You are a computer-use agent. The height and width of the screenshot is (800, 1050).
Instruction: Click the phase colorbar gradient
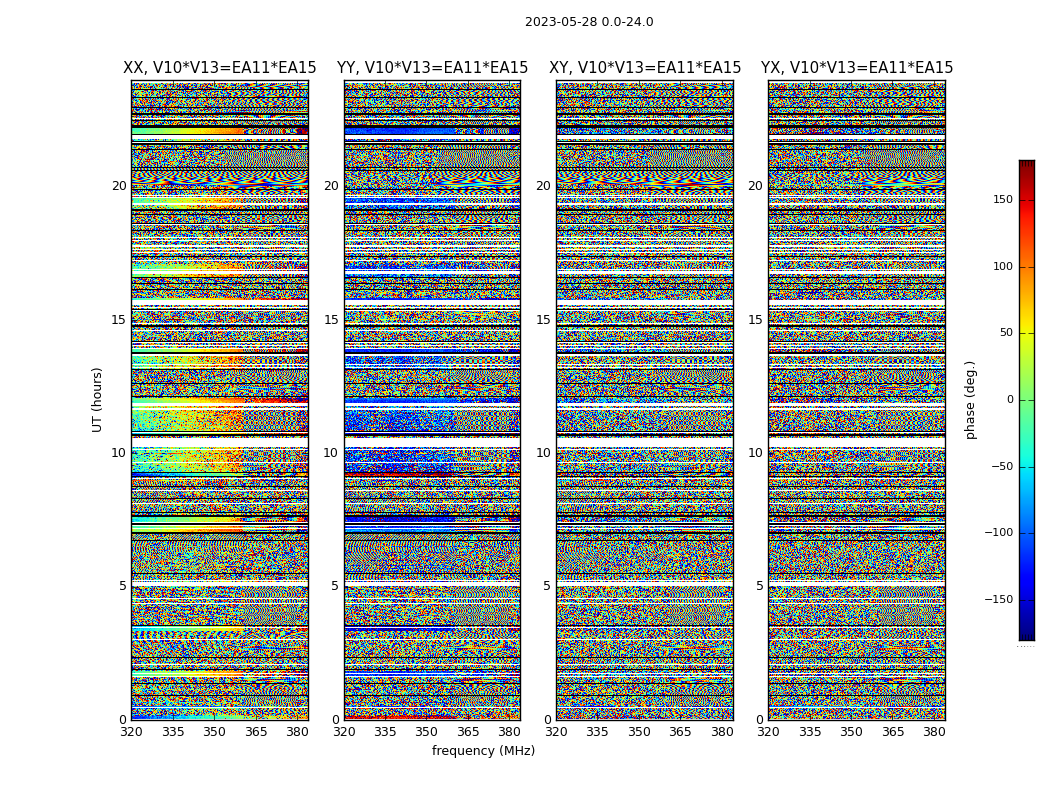[x=1027, y=400]
